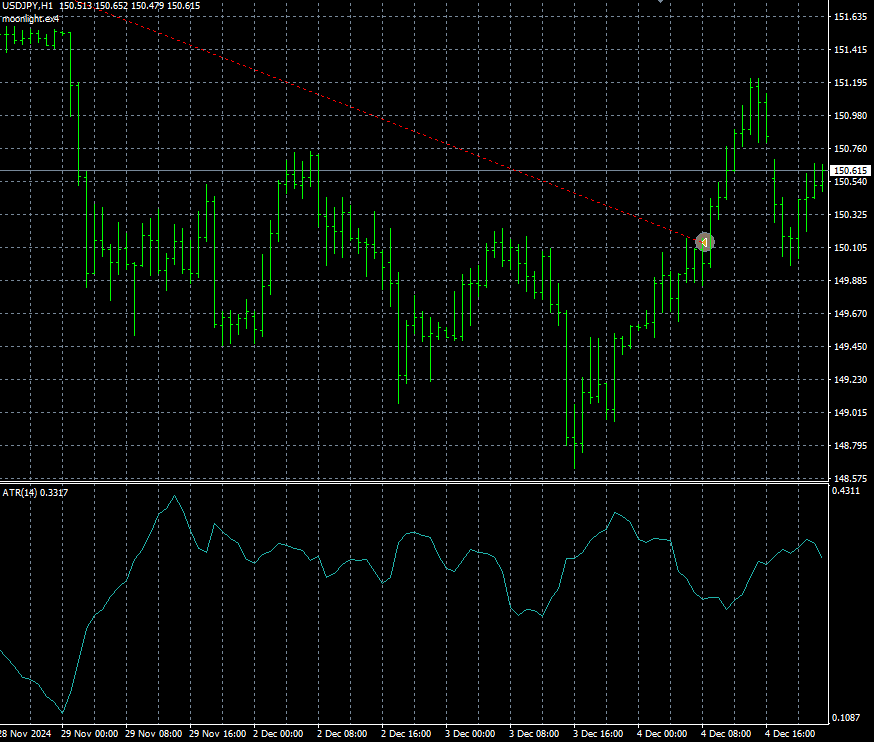Click the 4 Dec 08:00 time label
Viewport: 874px width, 742px height.
point(726,734)
